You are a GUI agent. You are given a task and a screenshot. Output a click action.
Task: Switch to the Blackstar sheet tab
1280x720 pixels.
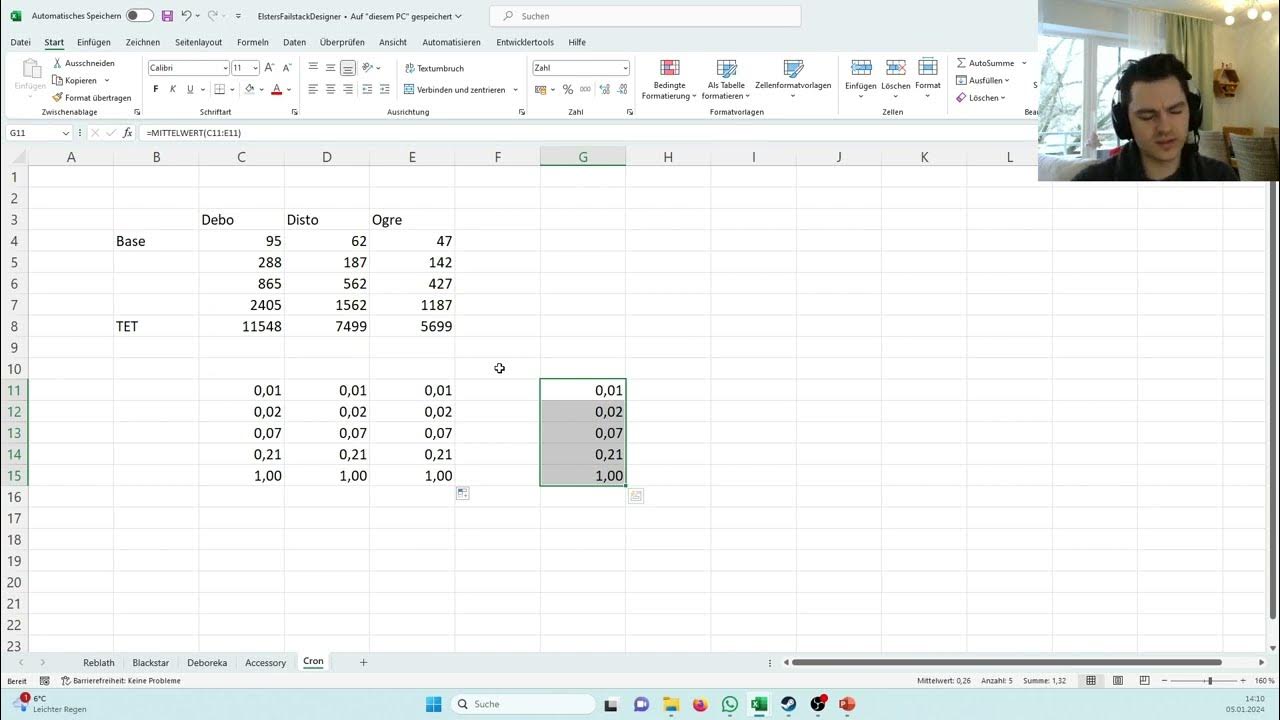151,662
